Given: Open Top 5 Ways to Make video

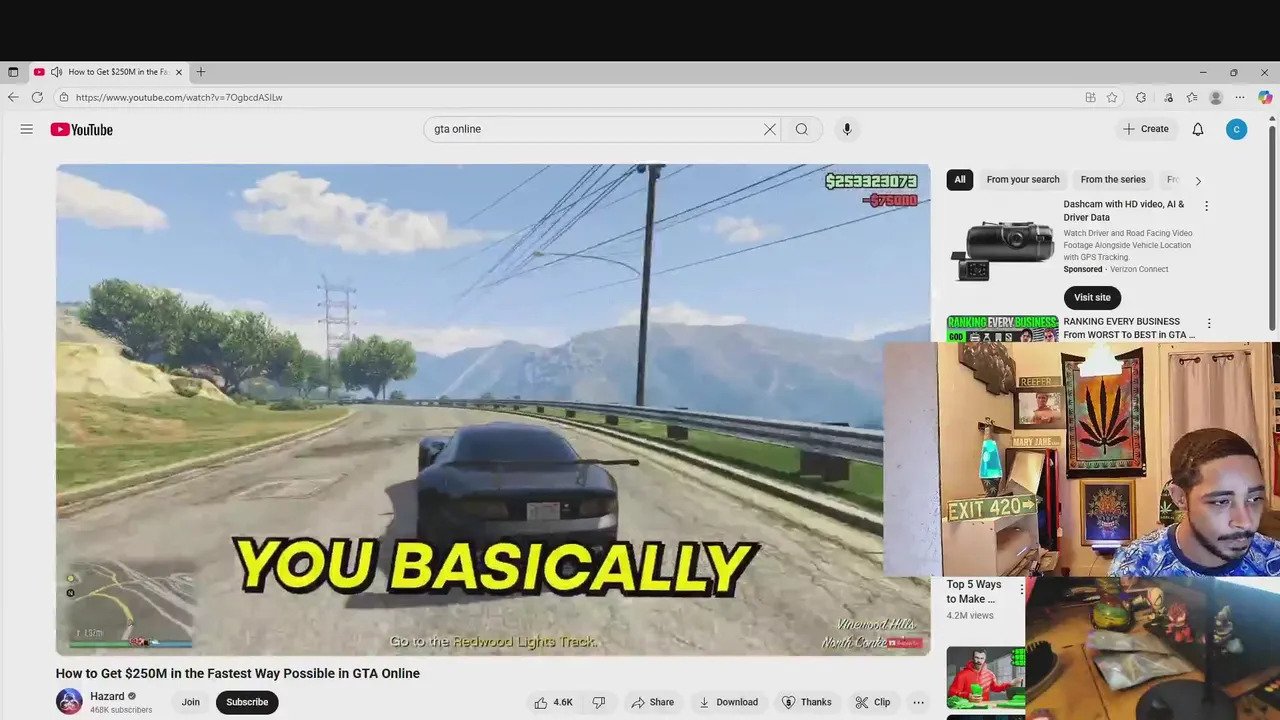Looking at the screenshot, I should (974, 591).
